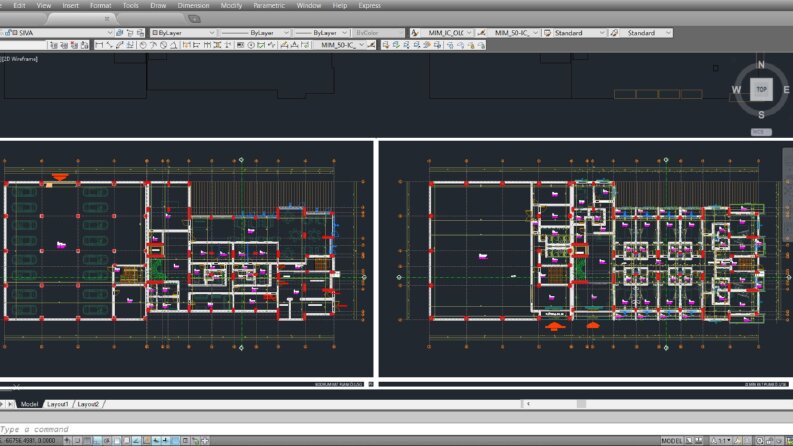
Task: Open the Express menu
Action: click(x=369, y=6)
